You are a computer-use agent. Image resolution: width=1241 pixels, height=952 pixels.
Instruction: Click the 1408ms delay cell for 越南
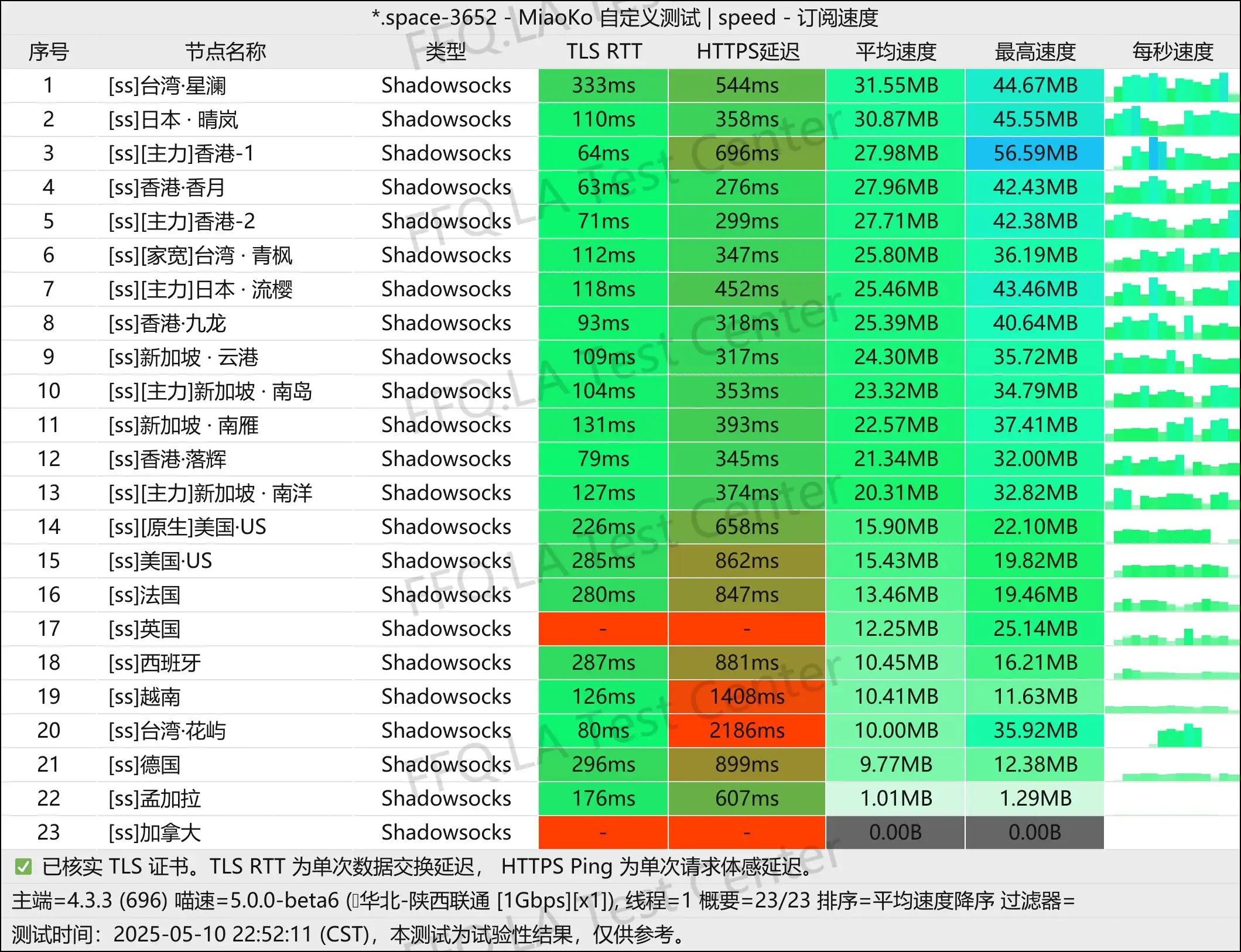[747, 697]
